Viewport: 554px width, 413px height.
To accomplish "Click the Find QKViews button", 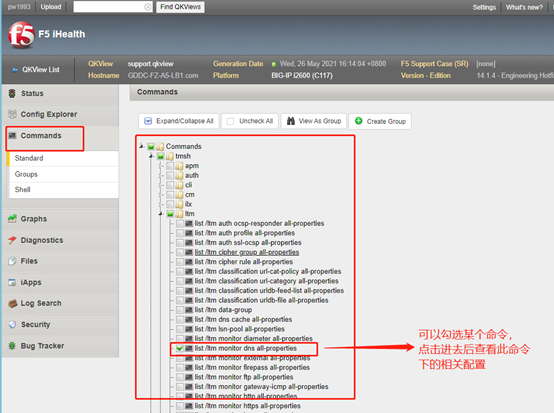I will pyautogui.click(x=180, y=7).
